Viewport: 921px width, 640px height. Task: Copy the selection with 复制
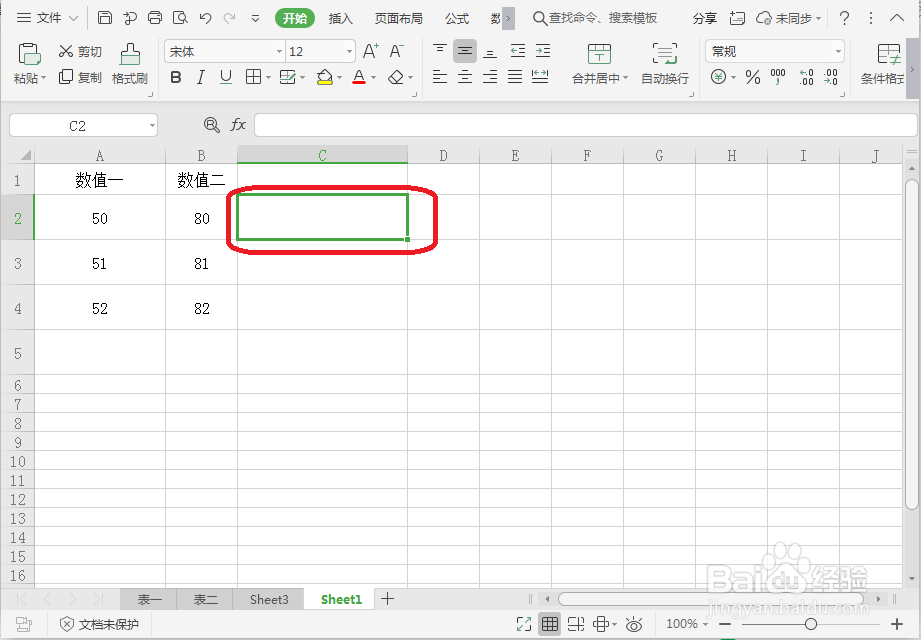point(80,77)
